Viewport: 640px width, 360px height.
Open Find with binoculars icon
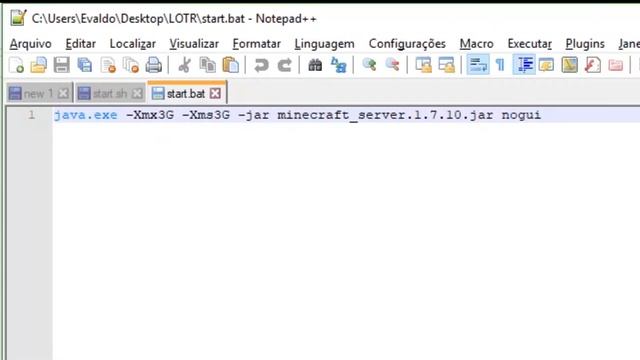coord(315,65)
